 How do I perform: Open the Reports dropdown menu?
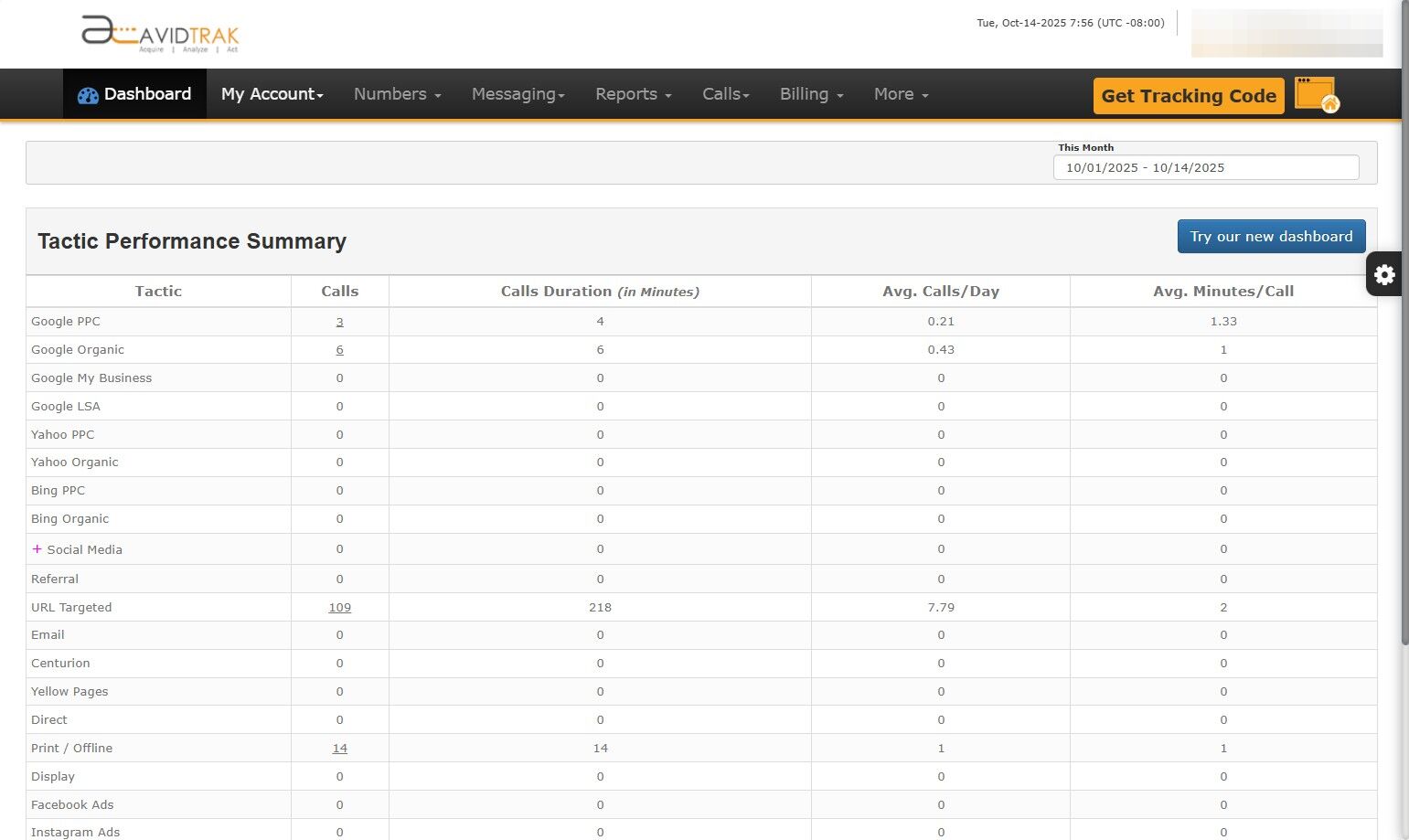point(632,93)
